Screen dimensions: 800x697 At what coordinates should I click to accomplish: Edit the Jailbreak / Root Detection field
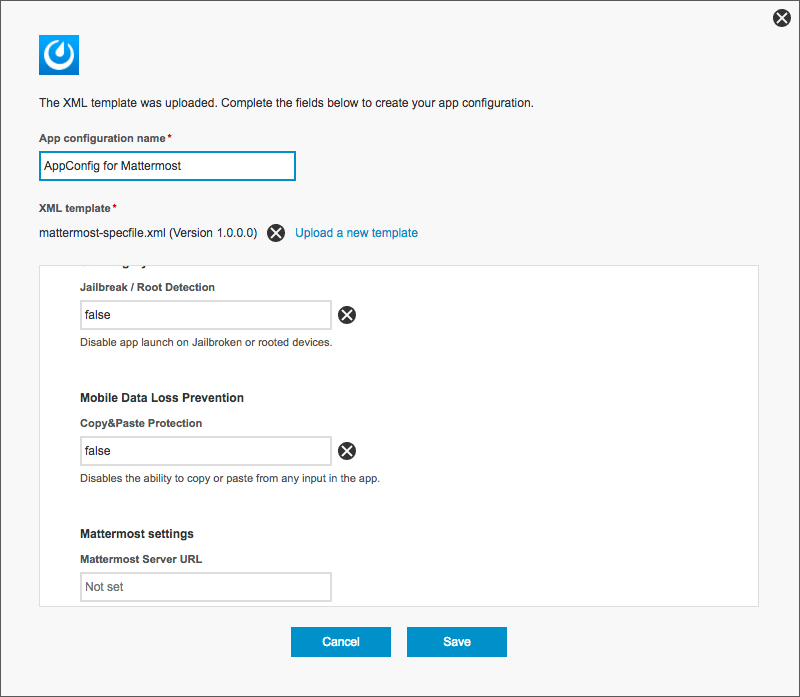coord(206,315)
